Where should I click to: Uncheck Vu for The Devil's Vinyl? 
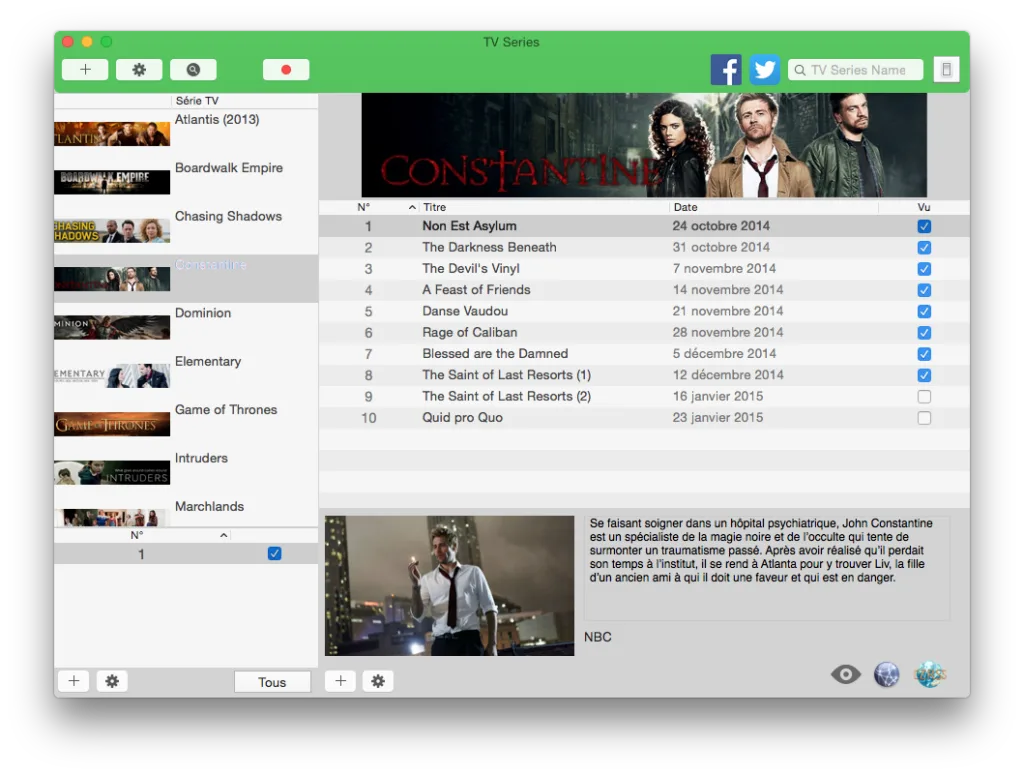coord(924,269)
